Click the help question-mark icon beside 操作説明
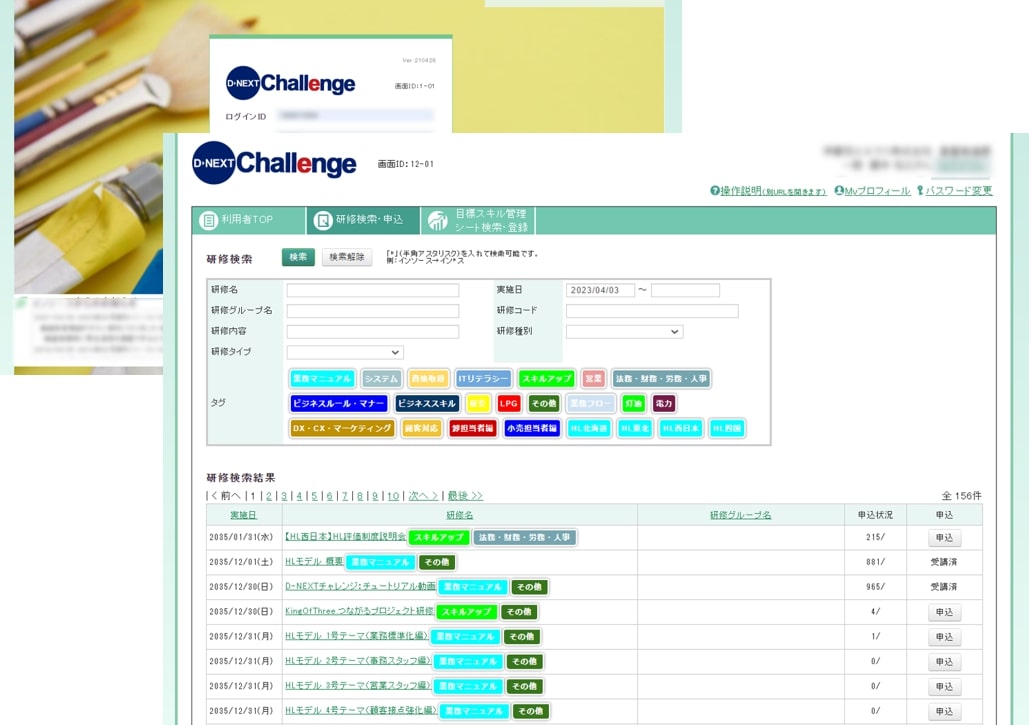 [x=715, y=191]
